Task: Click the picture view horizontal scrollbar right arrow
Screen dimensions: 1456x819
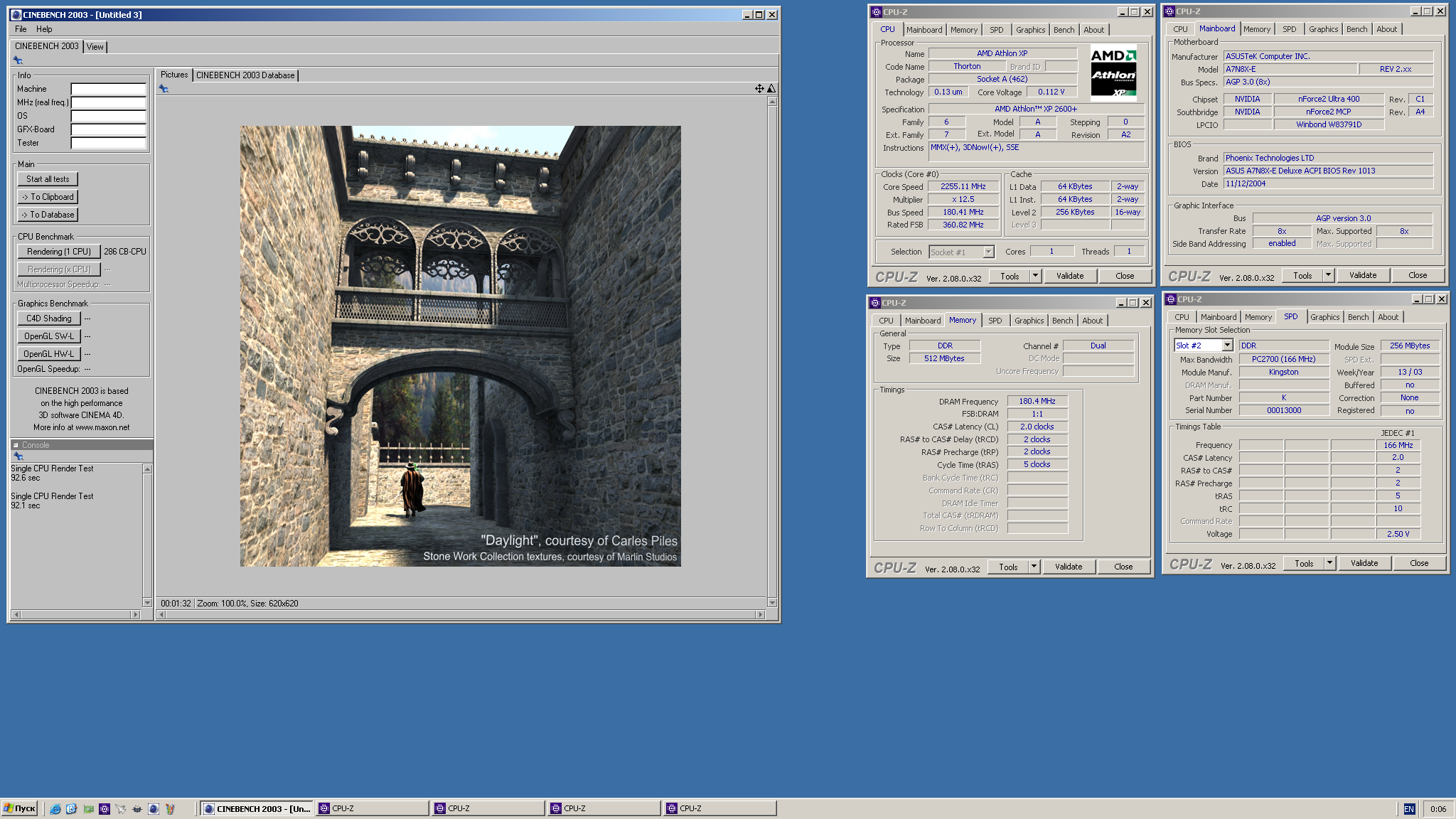Action: [760, 614]
